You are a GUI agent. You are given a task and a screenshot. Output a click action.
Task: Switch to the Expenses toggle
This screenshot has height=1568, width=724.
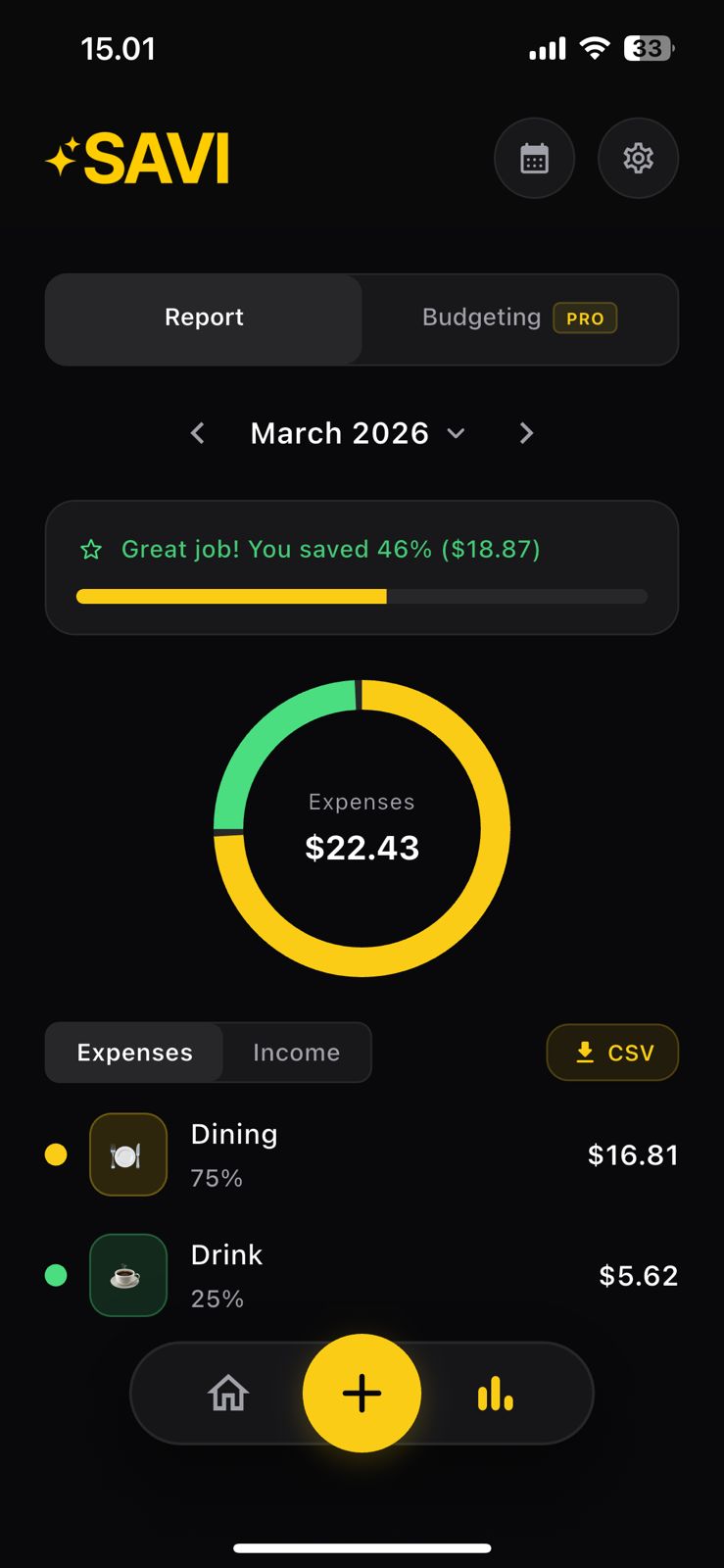tap(135, 1053)
